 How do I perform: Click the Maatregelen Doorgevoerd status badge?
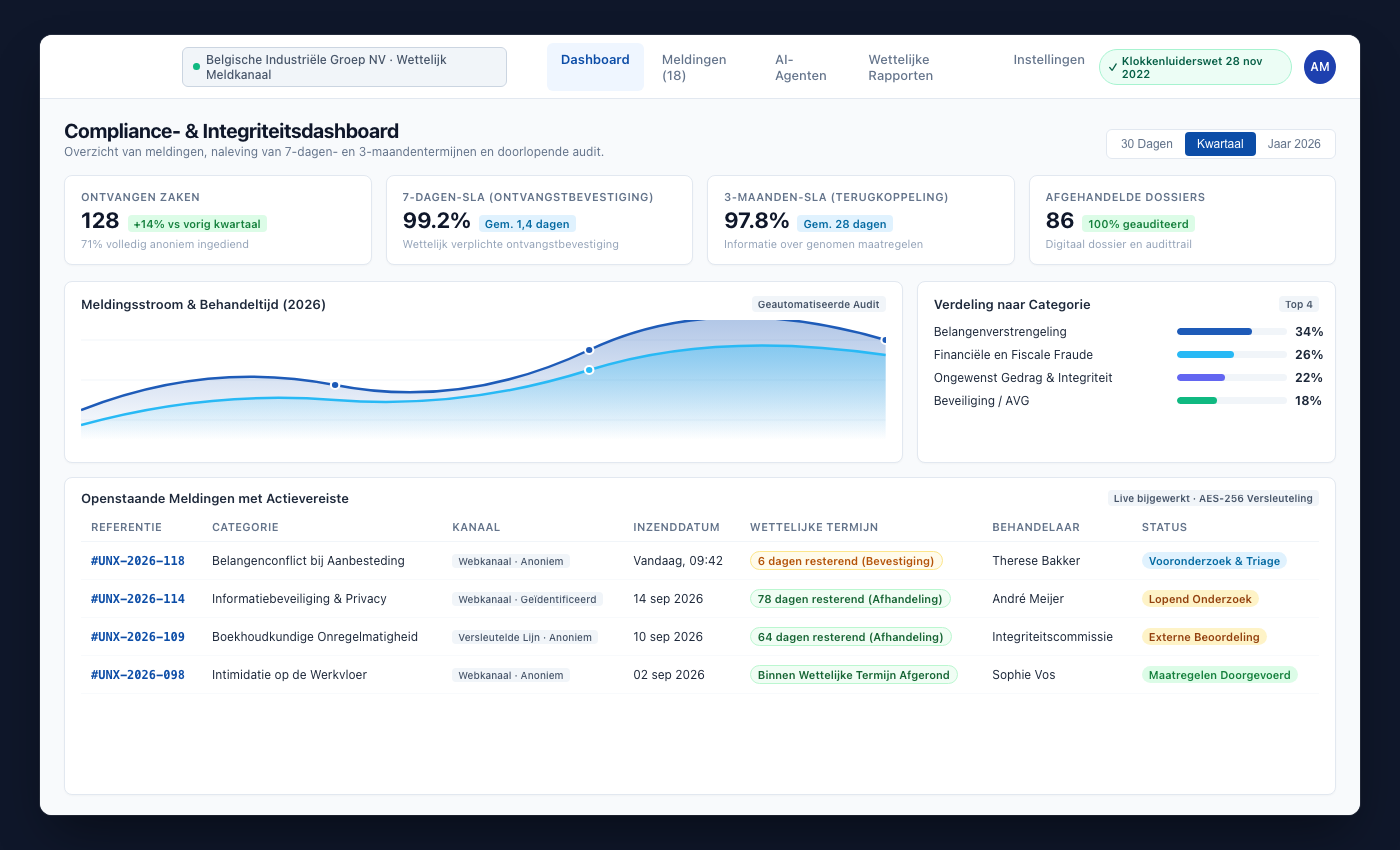coord(1220,675)
